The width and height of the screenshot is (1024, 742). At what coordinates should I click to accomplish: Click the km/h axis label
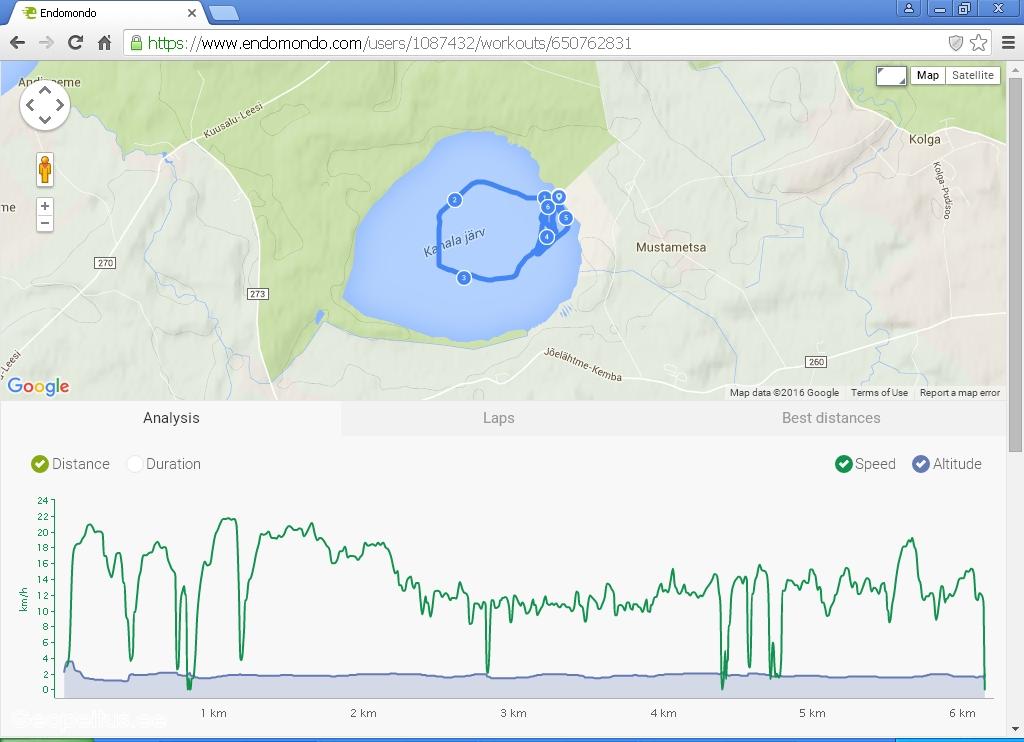(24, 599)
